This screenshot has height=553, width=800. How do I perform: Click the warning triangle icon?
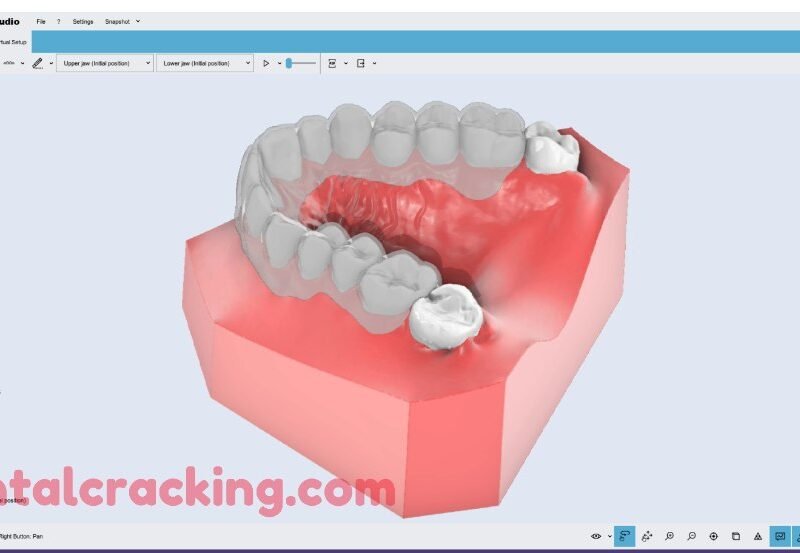pyautogui.click(x=758, y=536)
